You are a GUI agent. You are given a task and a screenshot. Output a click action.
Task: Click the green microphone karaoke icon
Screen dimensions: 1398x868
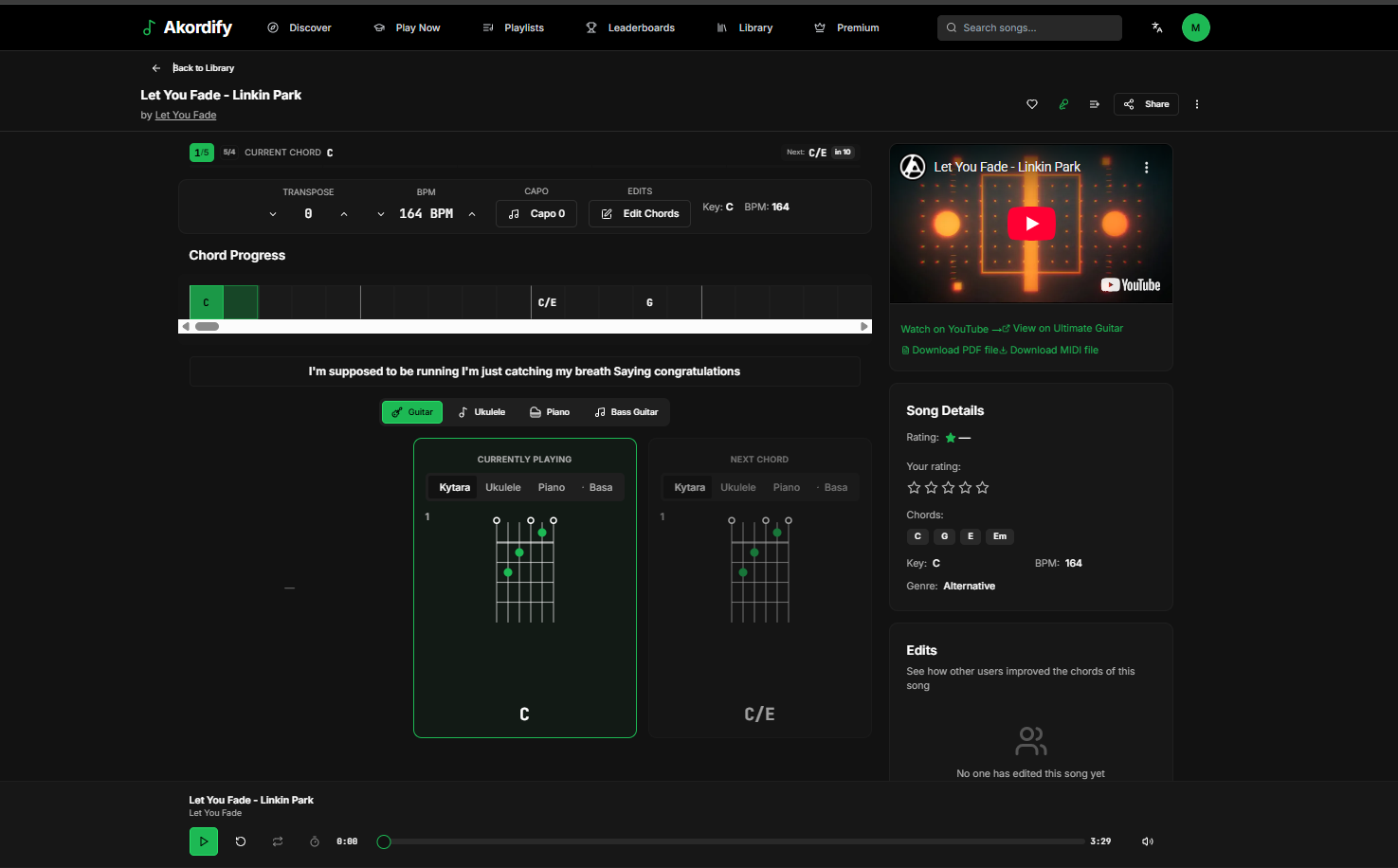(x=1062, y=104)
